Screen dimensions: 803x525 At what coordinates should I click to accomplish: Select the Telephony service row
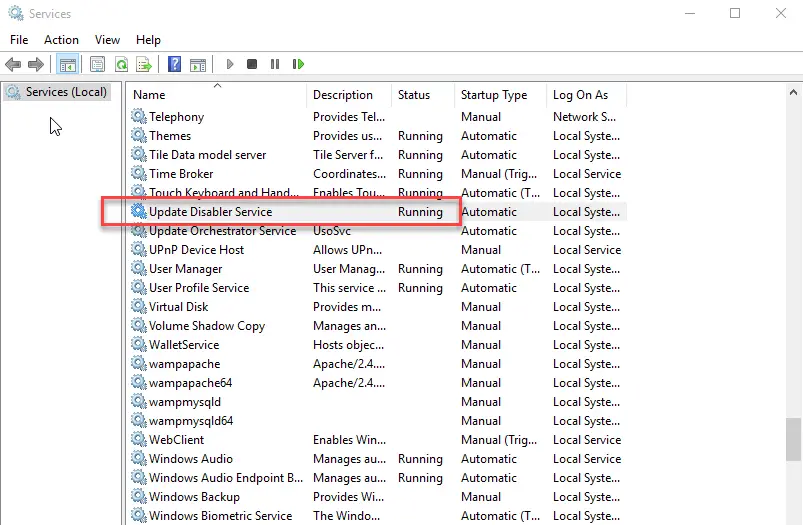tap(377, 117)
